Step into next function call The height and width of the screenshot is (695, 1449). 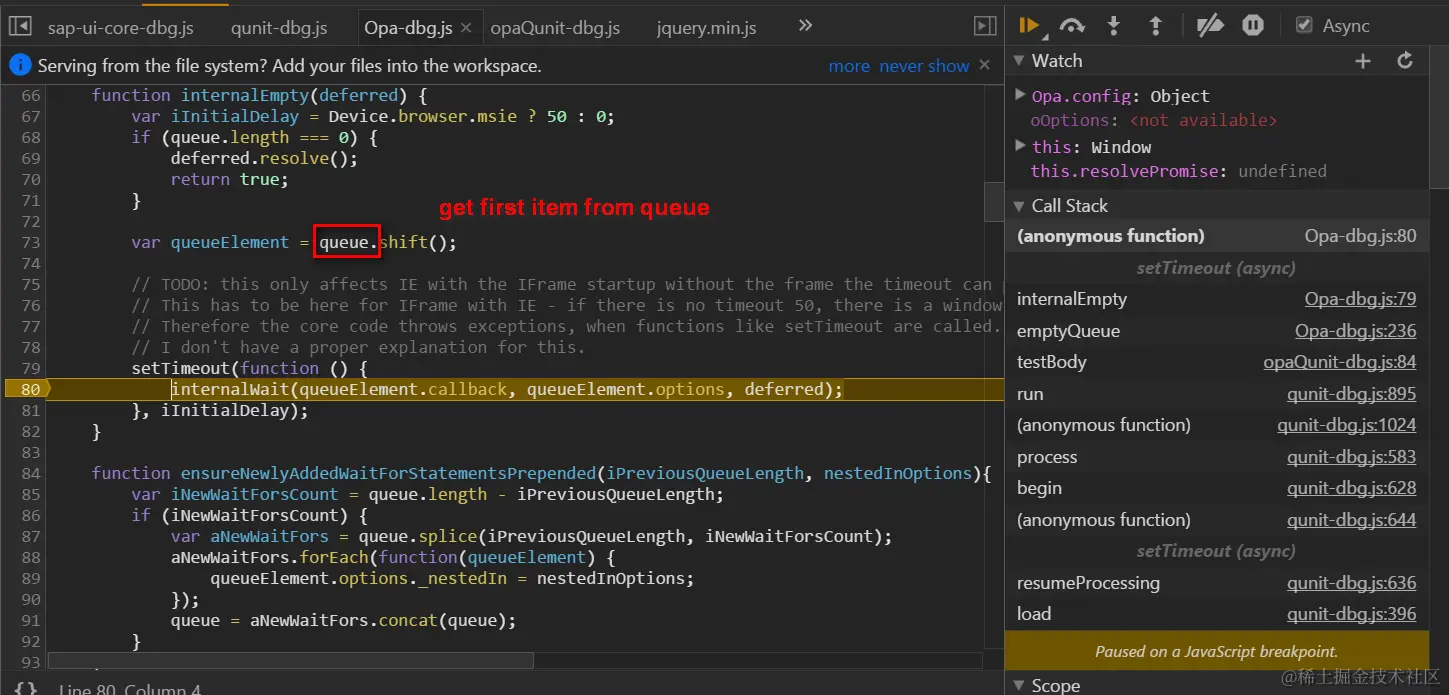[x=1114, y=26]
